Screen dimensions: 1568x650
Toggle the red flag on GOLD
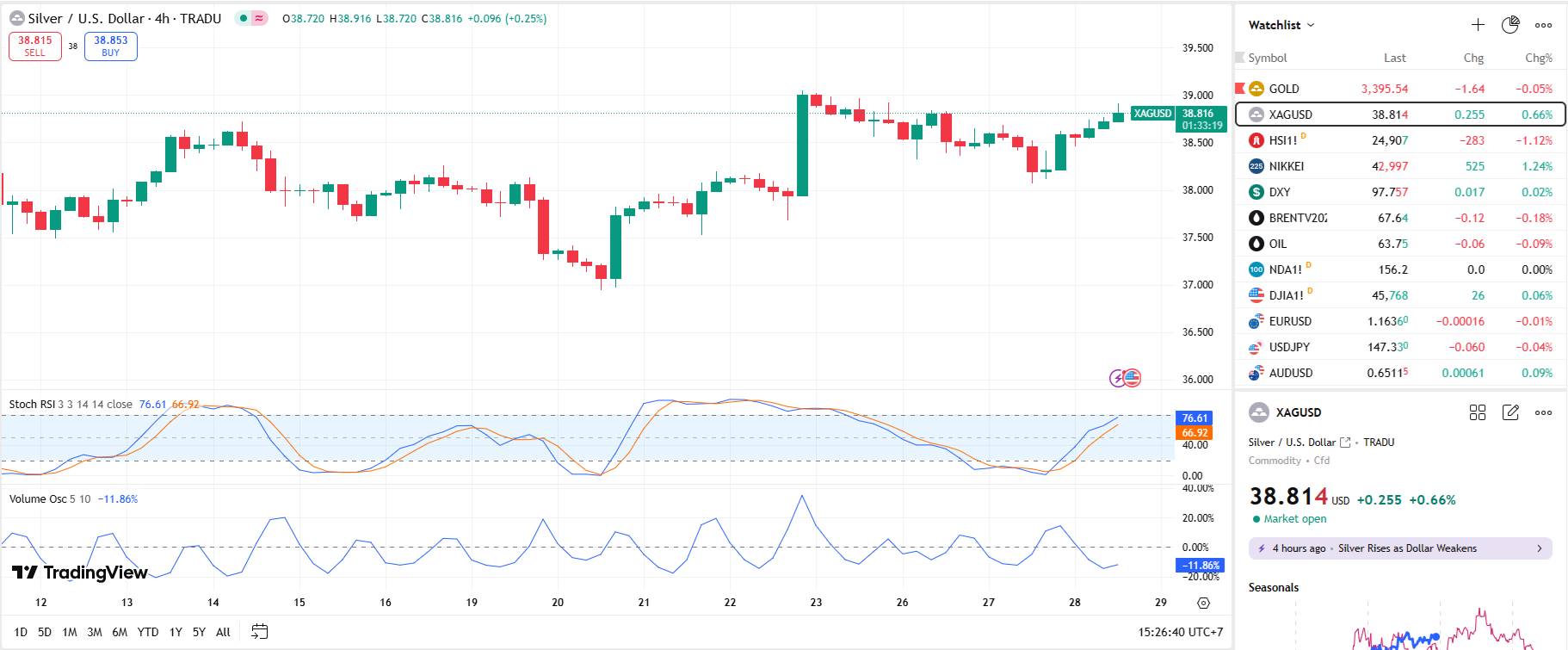coord(1240,88)
